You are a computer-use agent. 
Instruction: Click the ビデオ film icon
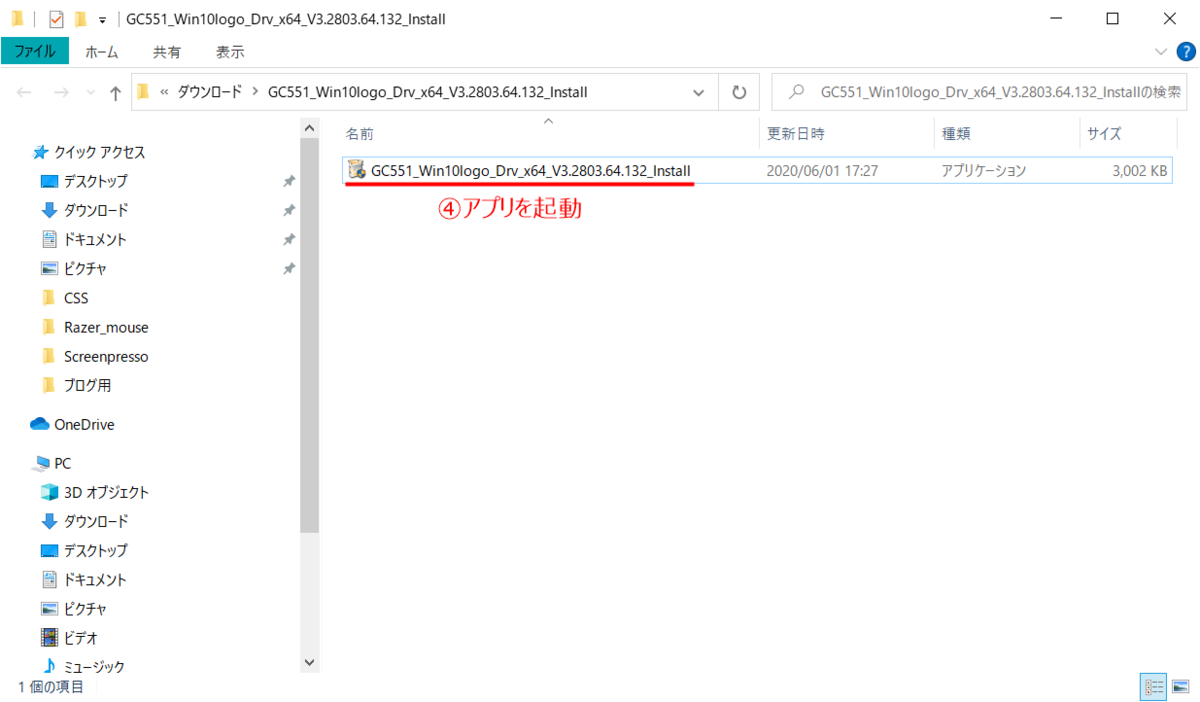(49, 637)
